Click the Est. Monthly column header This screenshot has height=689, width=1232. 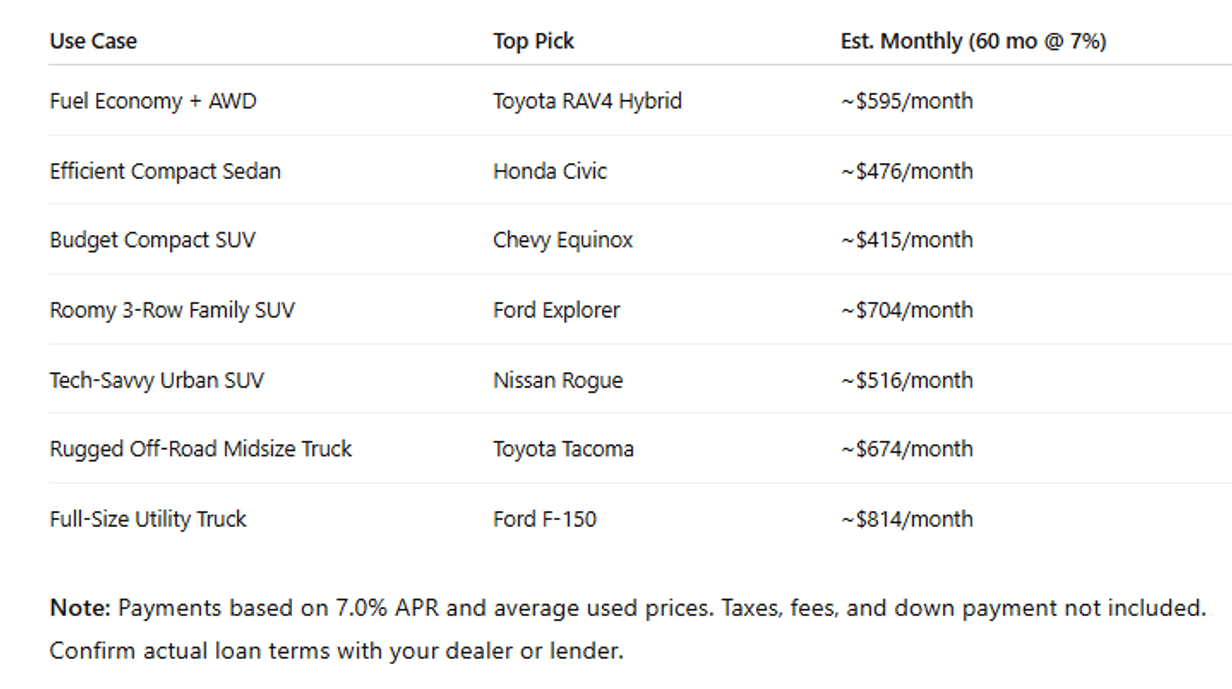tap(973, 41)
